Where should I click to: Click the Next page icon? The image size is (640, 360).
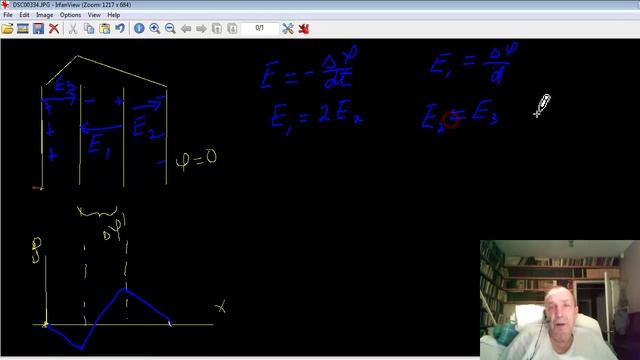tap(232, 29)
